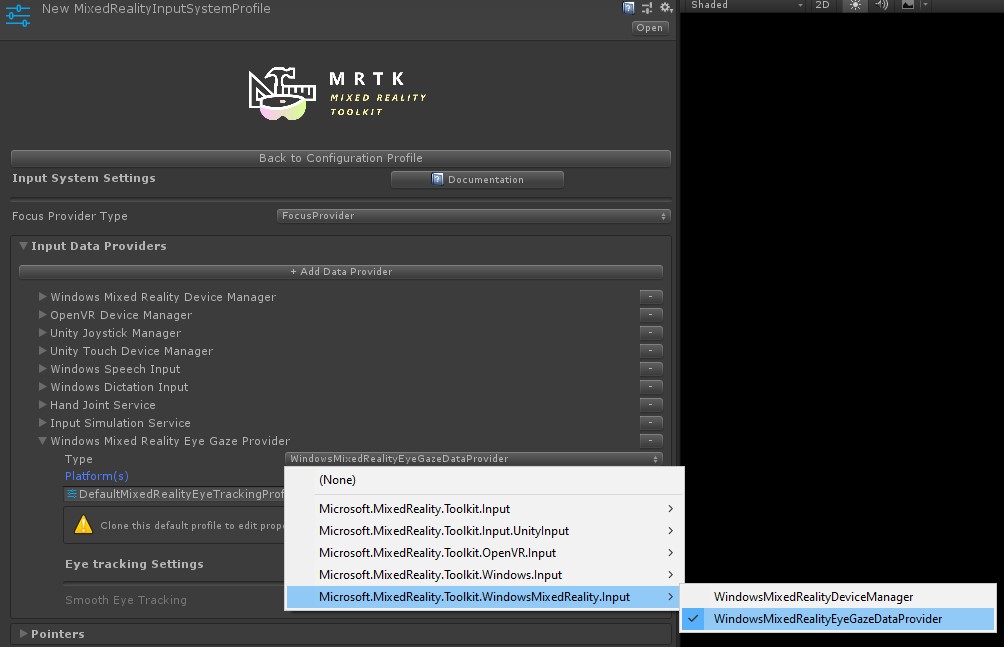Open the Documentation button

(477, 179)
